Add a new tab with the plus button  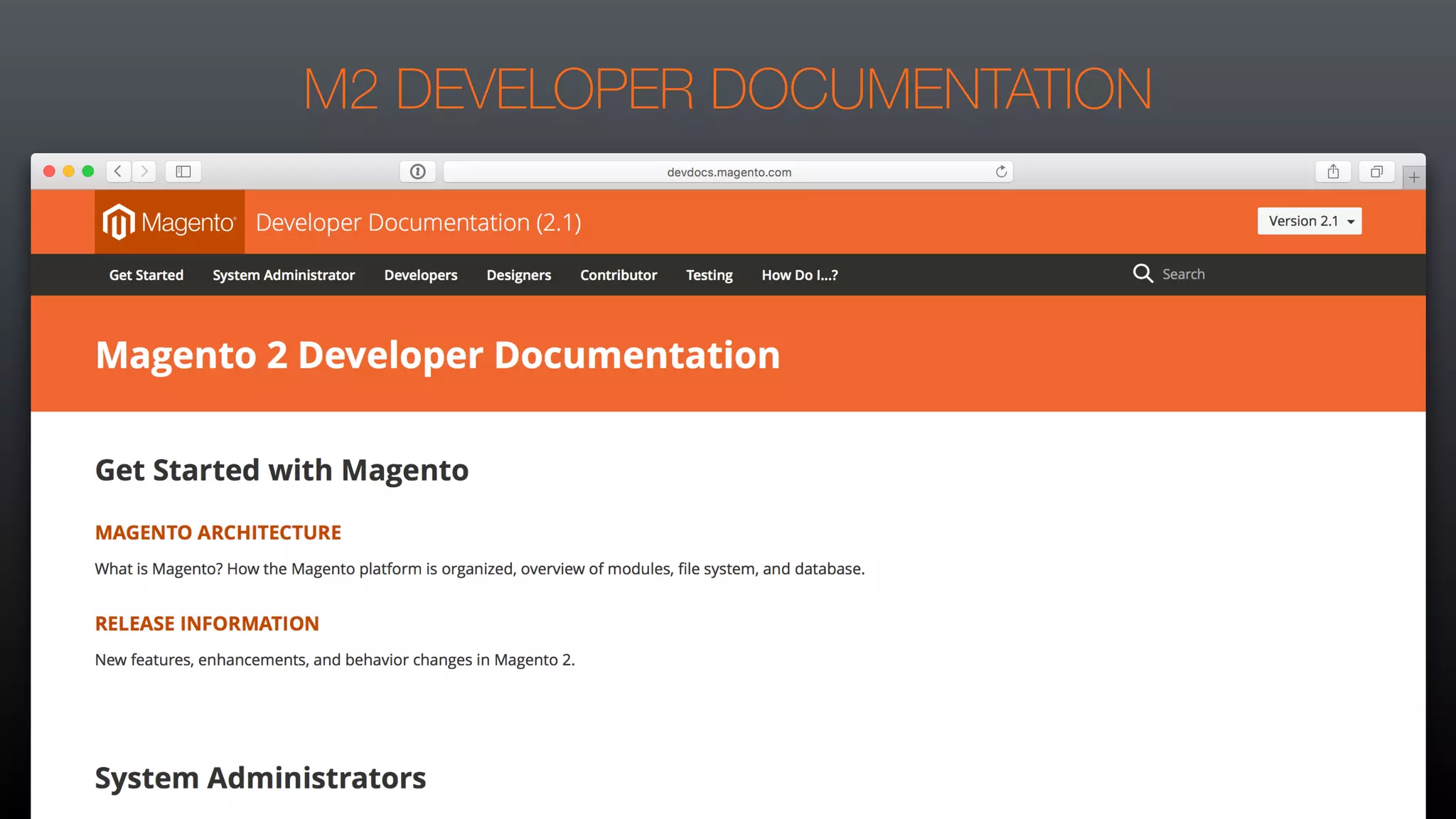click(1414, 178)
